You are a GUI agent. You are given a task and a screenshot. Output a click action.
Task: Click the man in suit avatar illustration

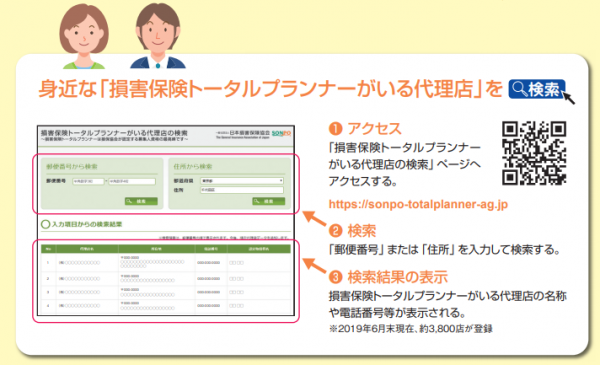click(158, 36)
